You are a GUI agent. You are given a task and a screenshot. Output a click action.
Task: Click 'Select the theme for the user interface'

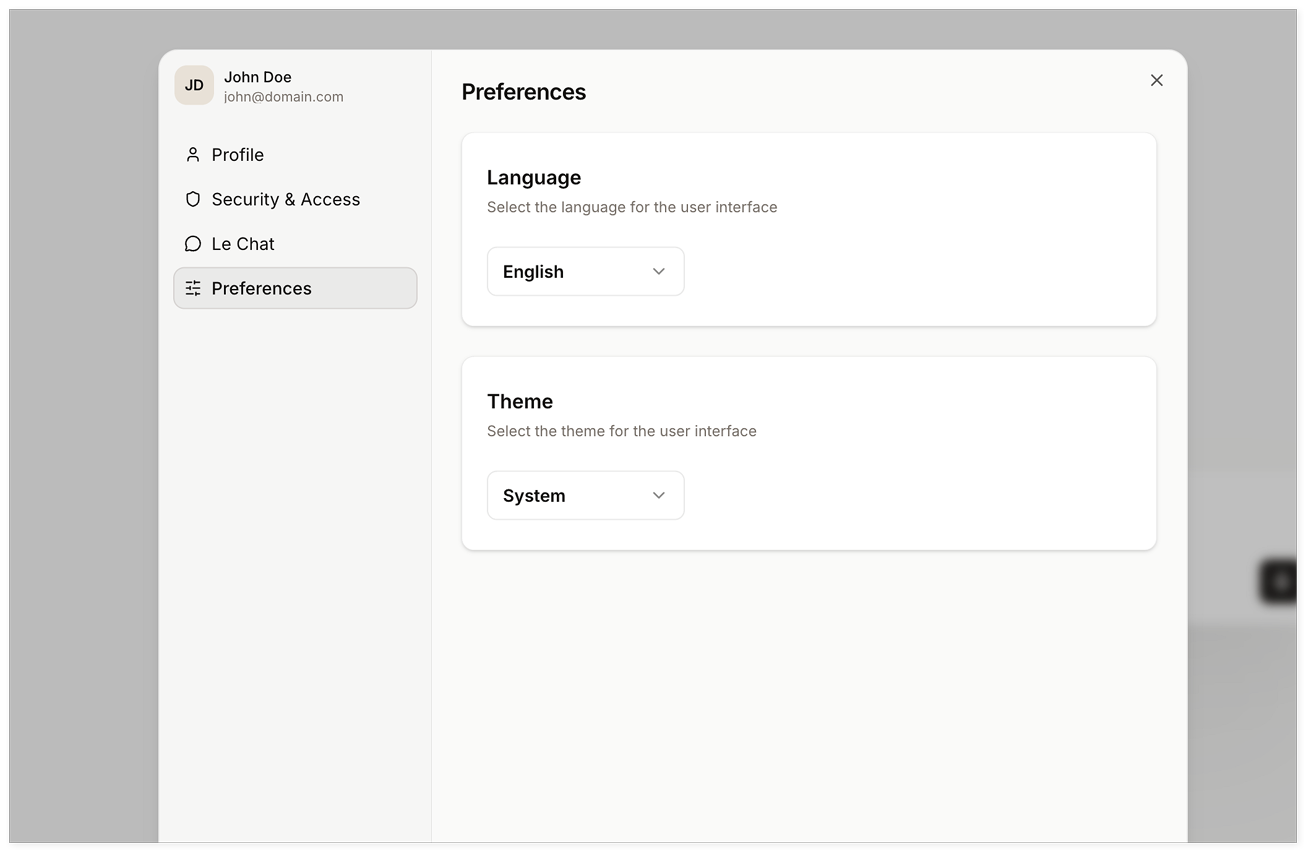[622, 431]
